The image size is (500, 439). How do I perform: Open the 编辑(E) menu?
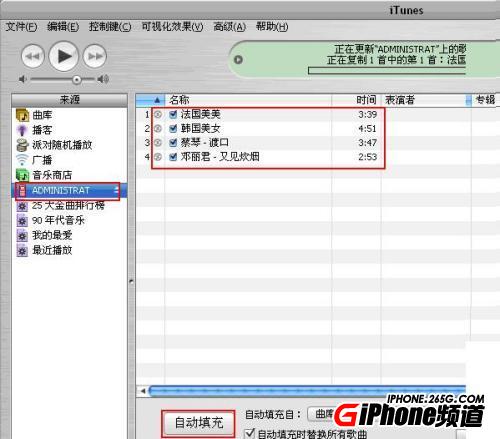(x=63, y=27)
